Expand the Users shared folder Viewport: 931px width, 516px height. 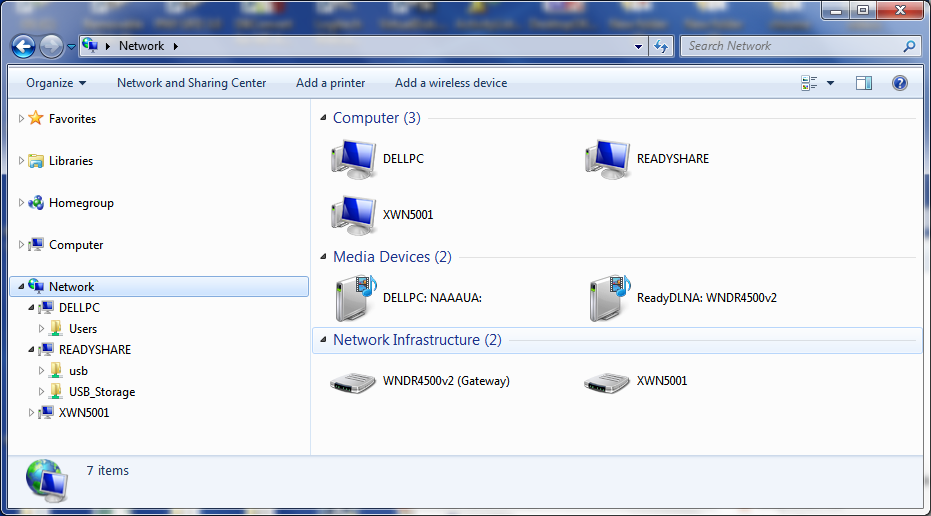tap(41, 329)
